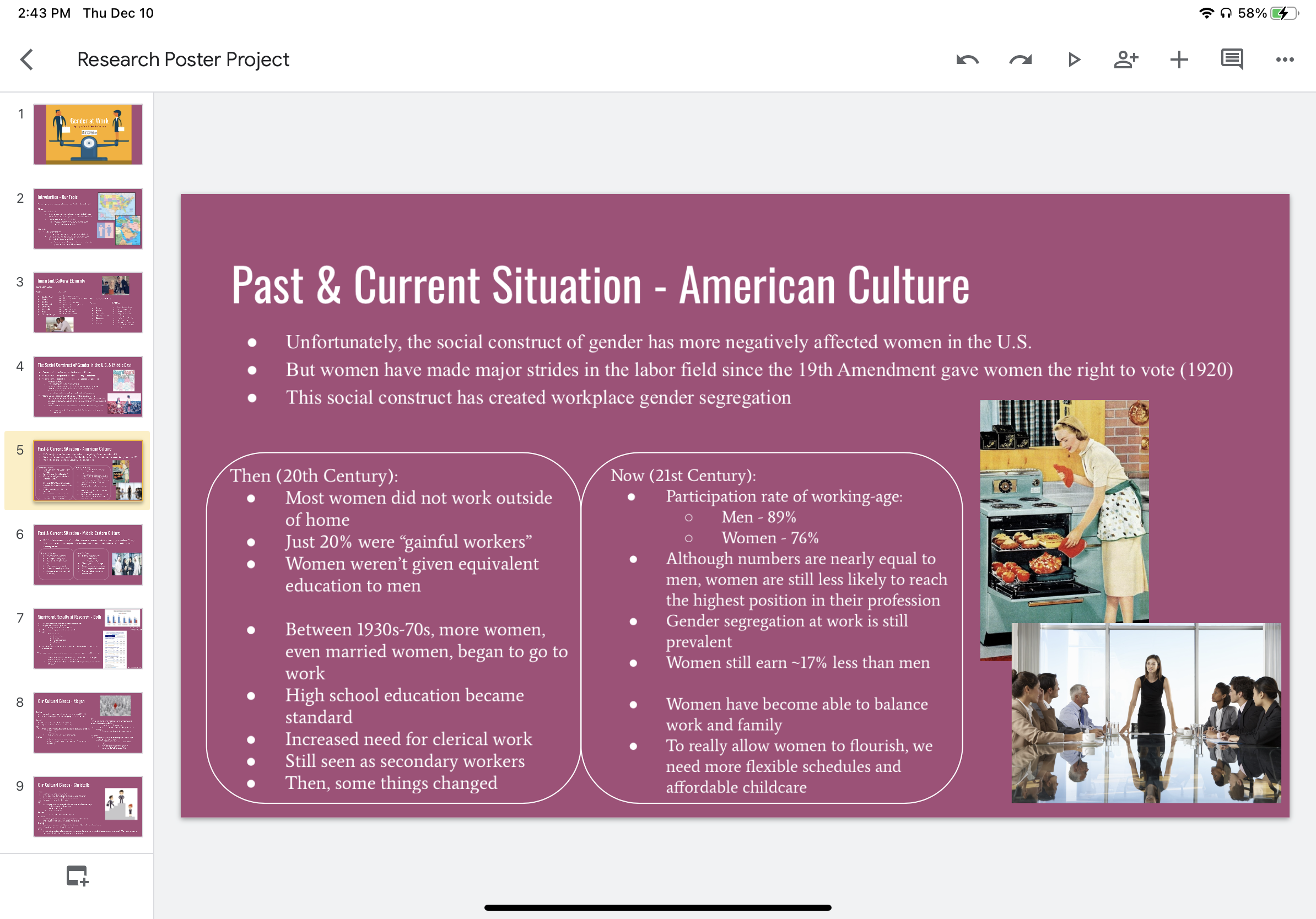Undo the last action
Screen dimensions: 1316x919
(x=968, y=60)
